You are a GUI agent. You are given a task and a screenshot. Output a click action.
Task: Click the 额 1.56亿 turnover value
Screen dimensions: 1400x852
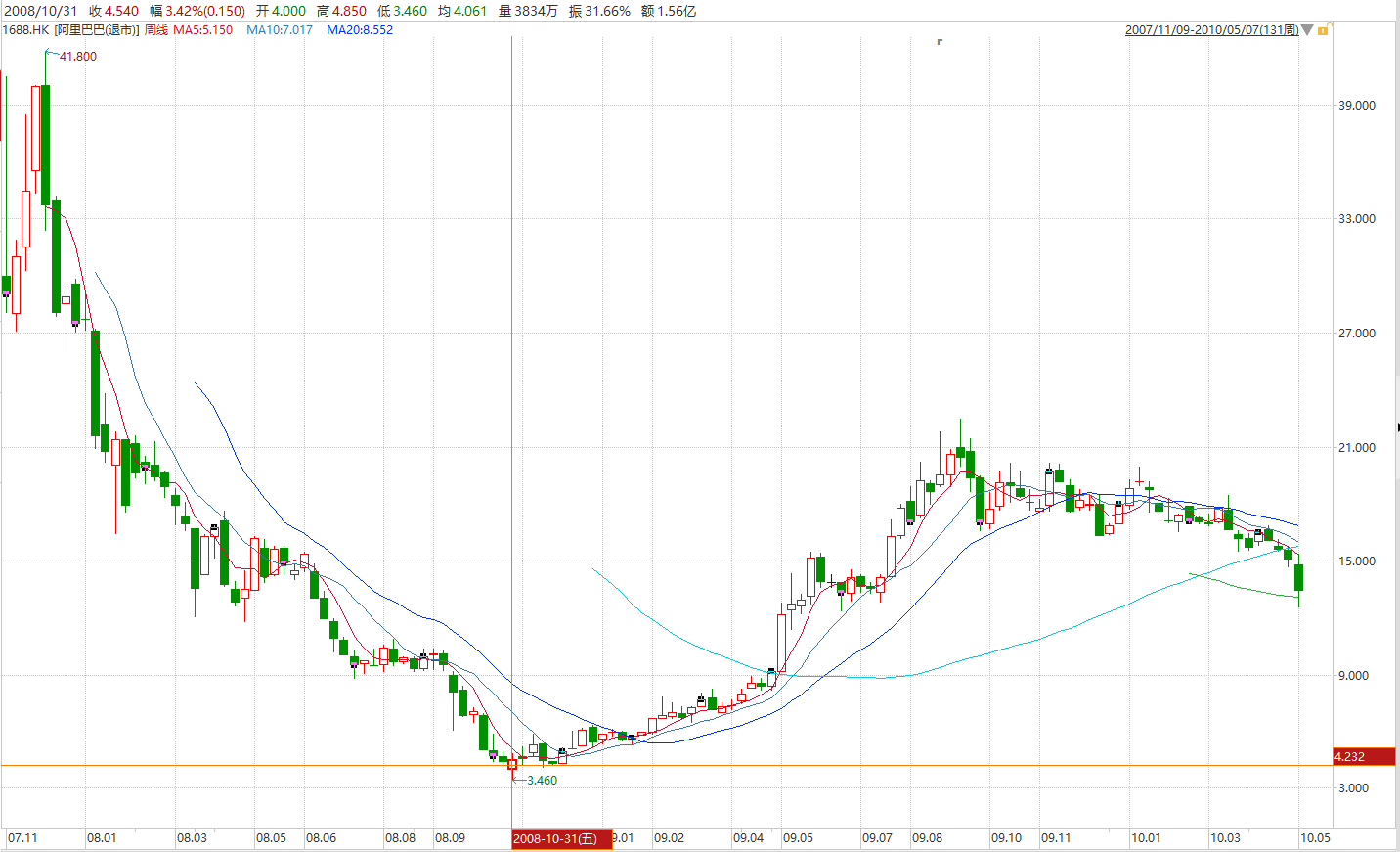[x=669, y=11]
